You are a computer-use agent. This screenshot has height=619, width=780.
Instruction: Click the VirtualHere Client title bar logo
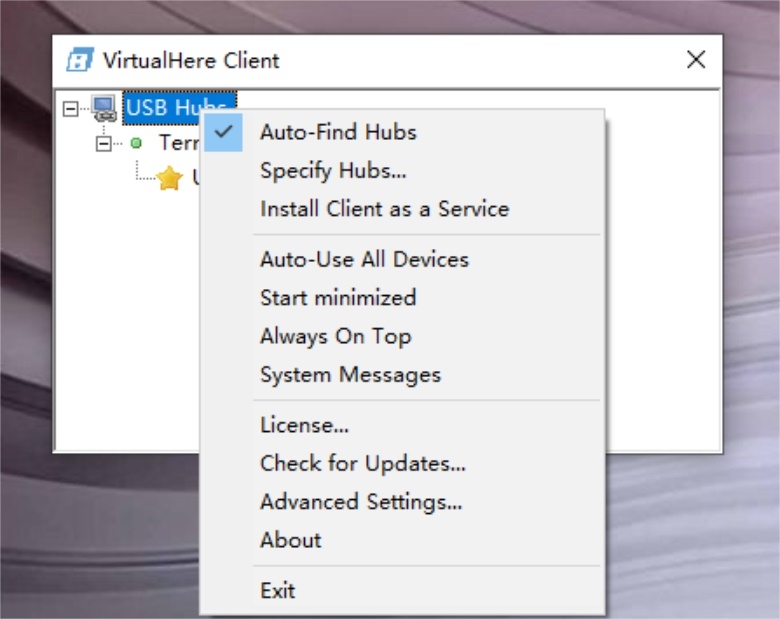coord(80,60)
